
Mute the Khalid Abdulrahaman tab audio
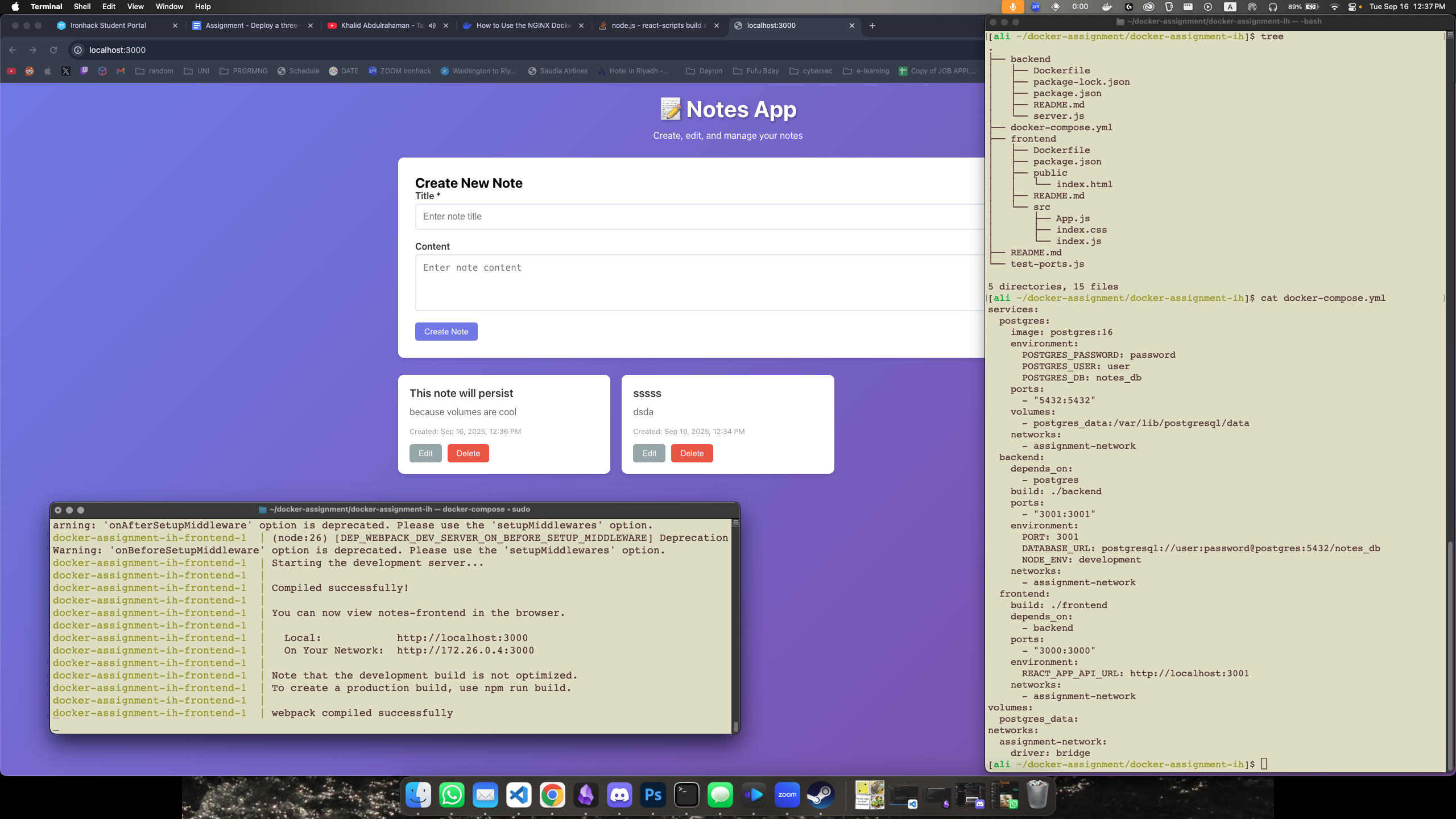click(432, 26)
